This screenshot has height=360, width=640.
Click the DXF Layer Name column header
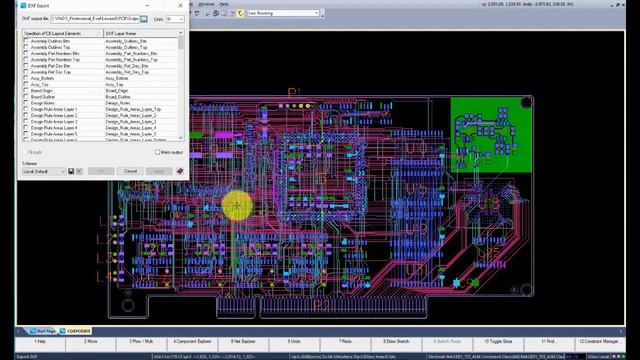pos(141,33)
